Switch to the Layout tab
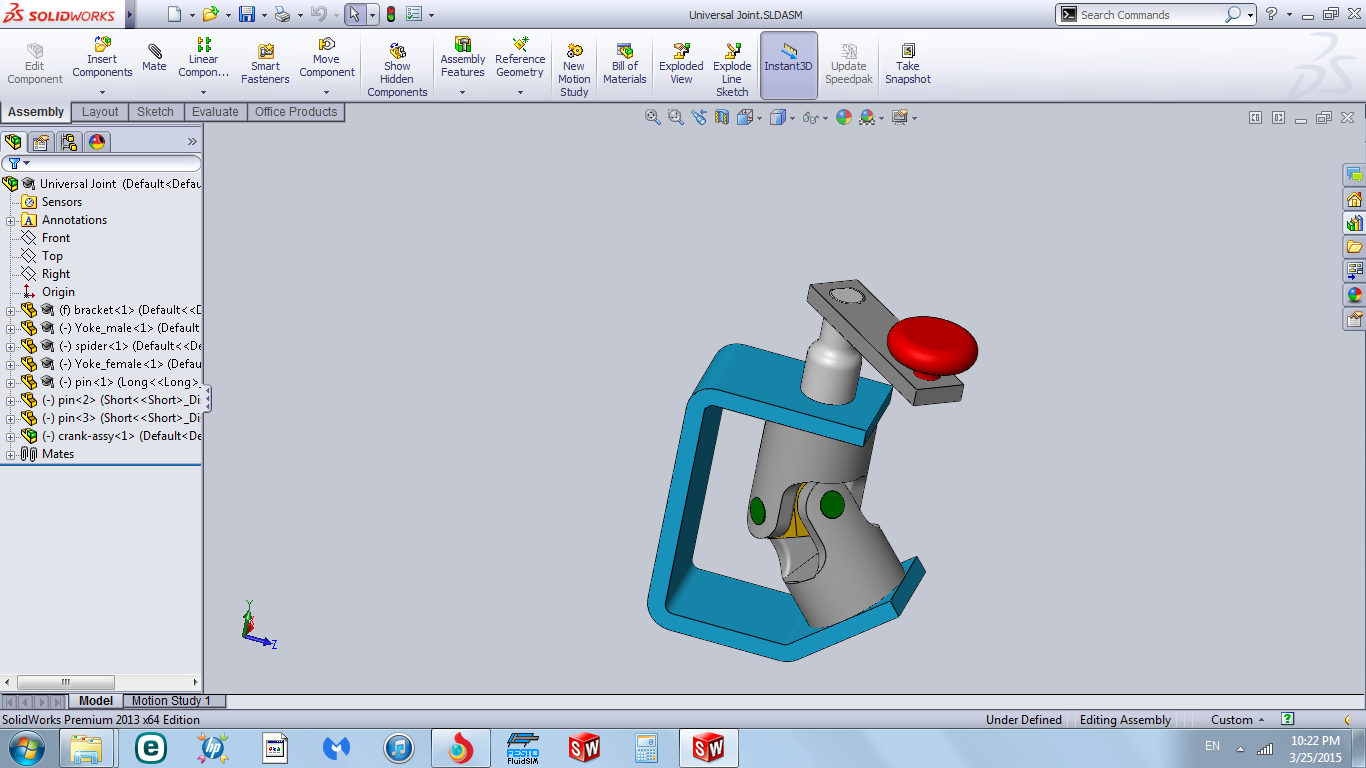This screenshot has height=768, width=1366. pos(100,112)
